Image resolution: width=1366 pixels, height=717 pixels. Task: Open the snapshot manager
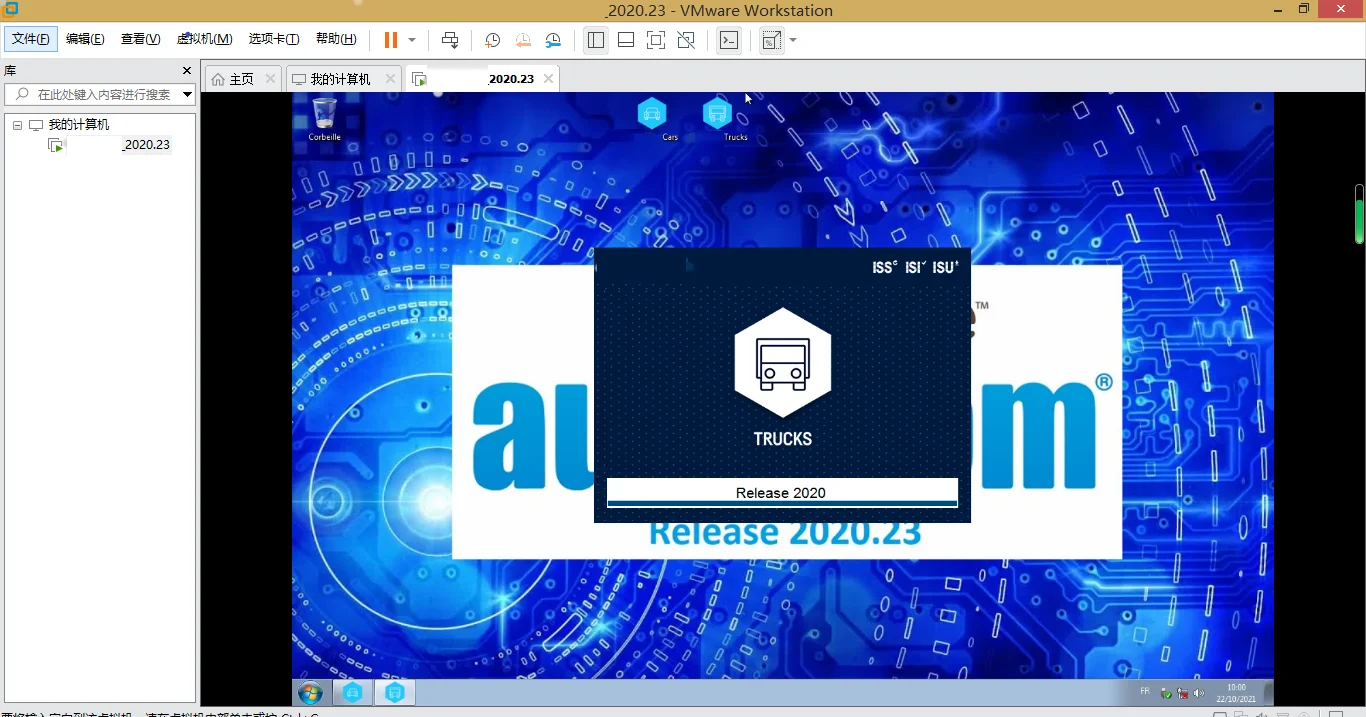[554, 40]
